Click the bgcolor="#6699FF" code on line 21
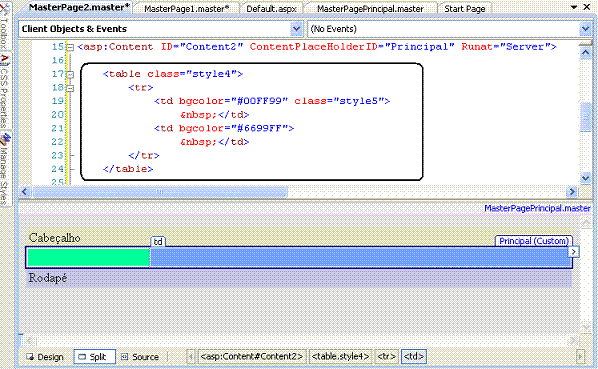The image size is (598, 369). (x=233, y=128)
